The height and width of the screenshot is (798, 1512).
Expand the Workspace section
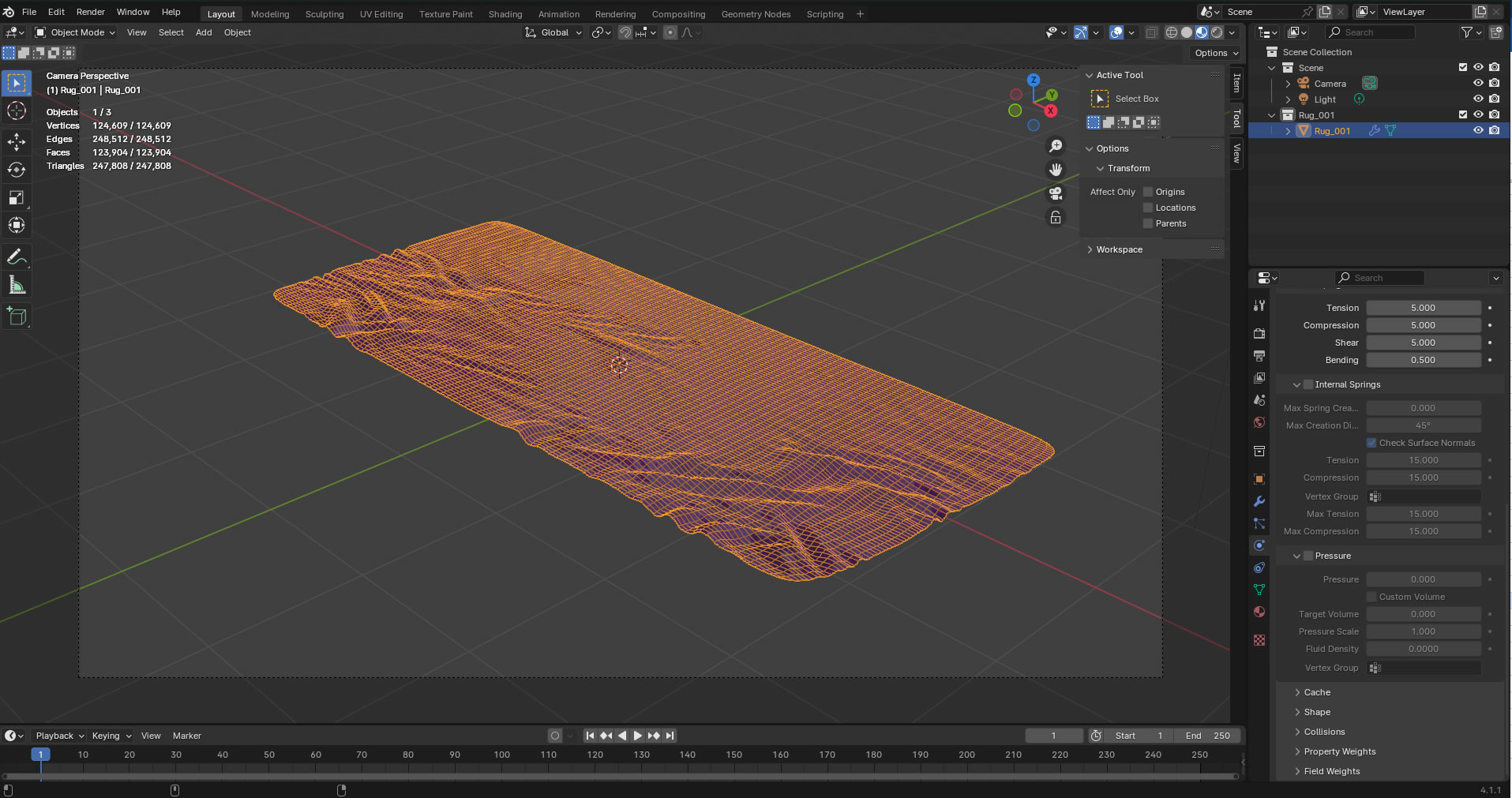click(1119, 249)
